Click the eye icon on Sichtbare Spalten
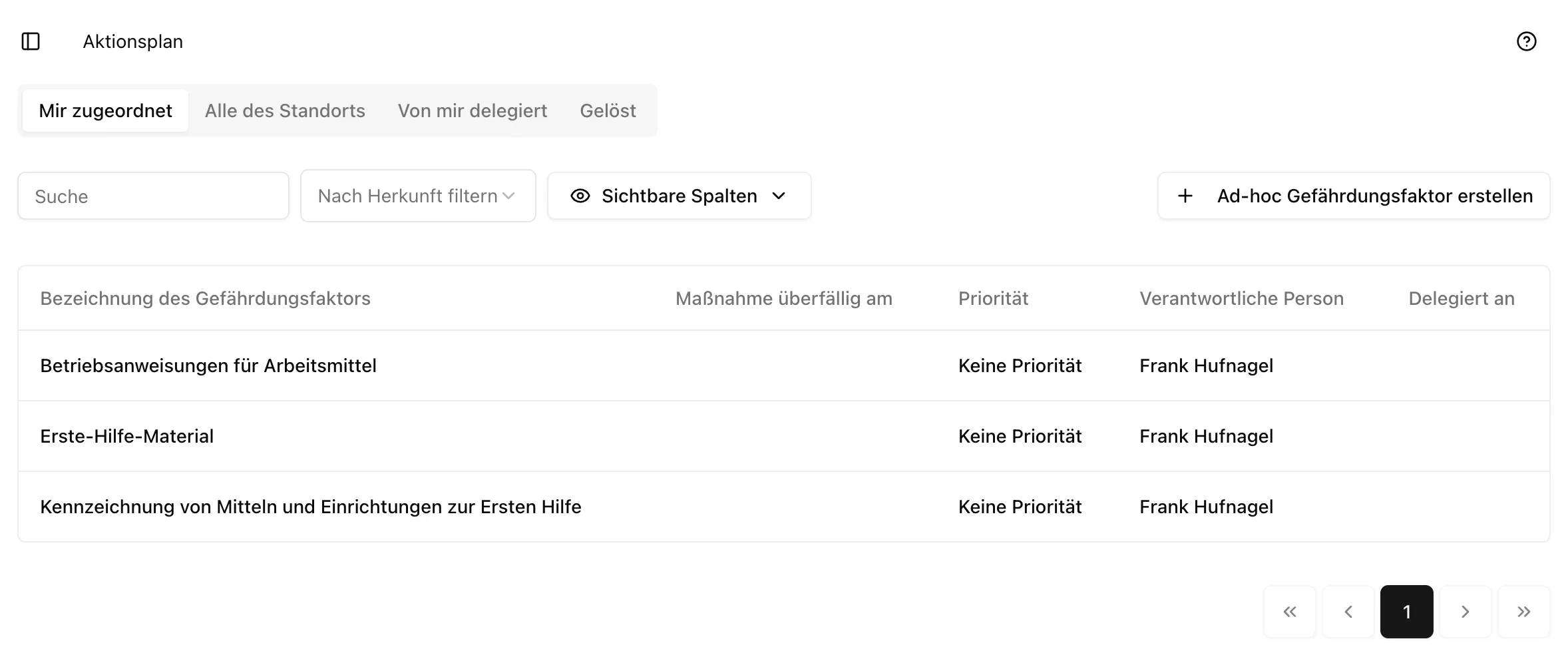Image resolution: width=1568 pixels, height=655 pixels. click(x=580, y=196)
